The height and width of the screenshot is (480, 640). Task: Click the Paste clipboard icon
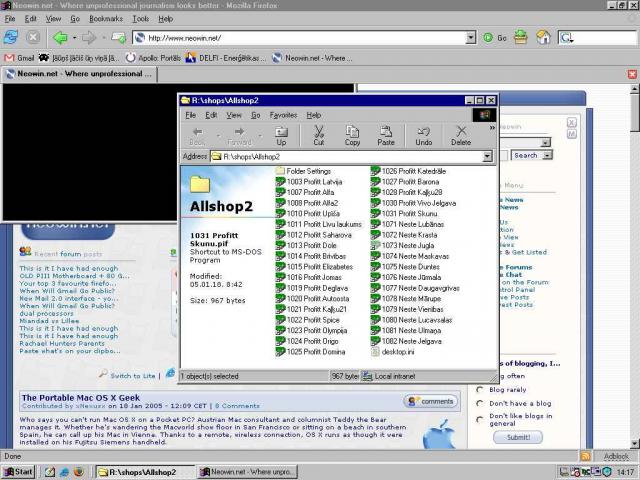(x=386, y=135)
